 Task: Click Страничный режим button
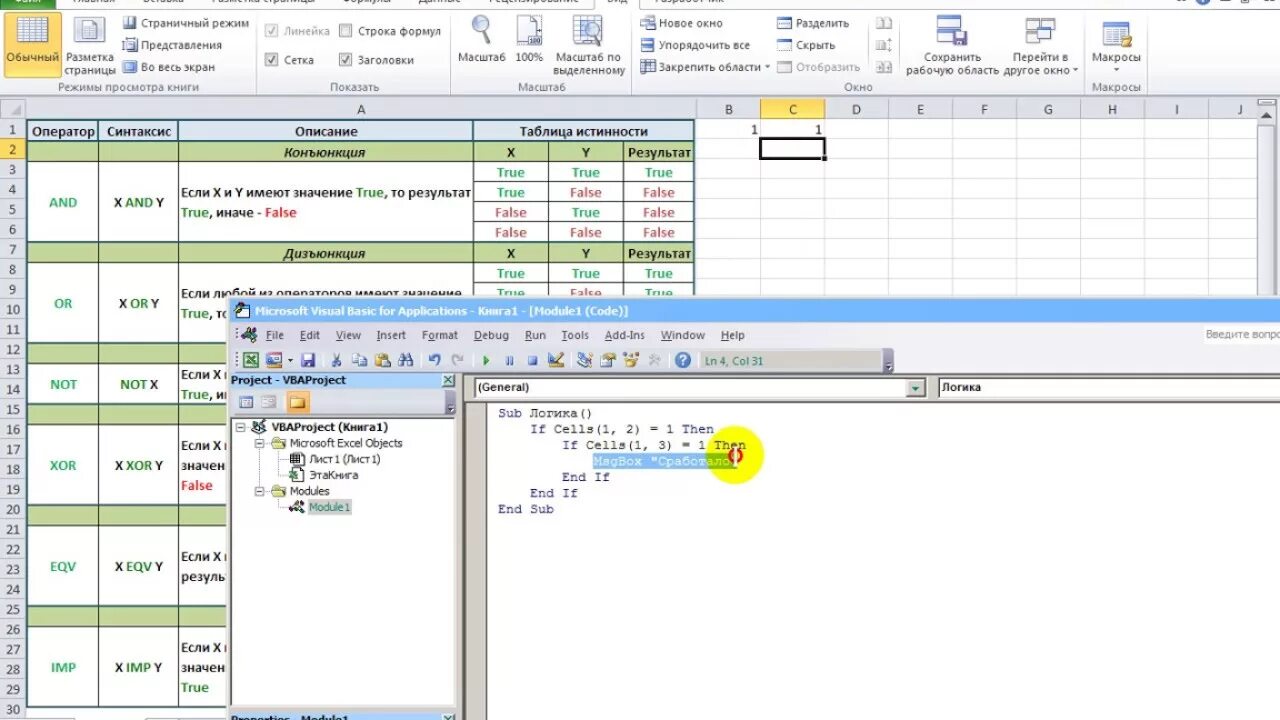tap(185, 23)
